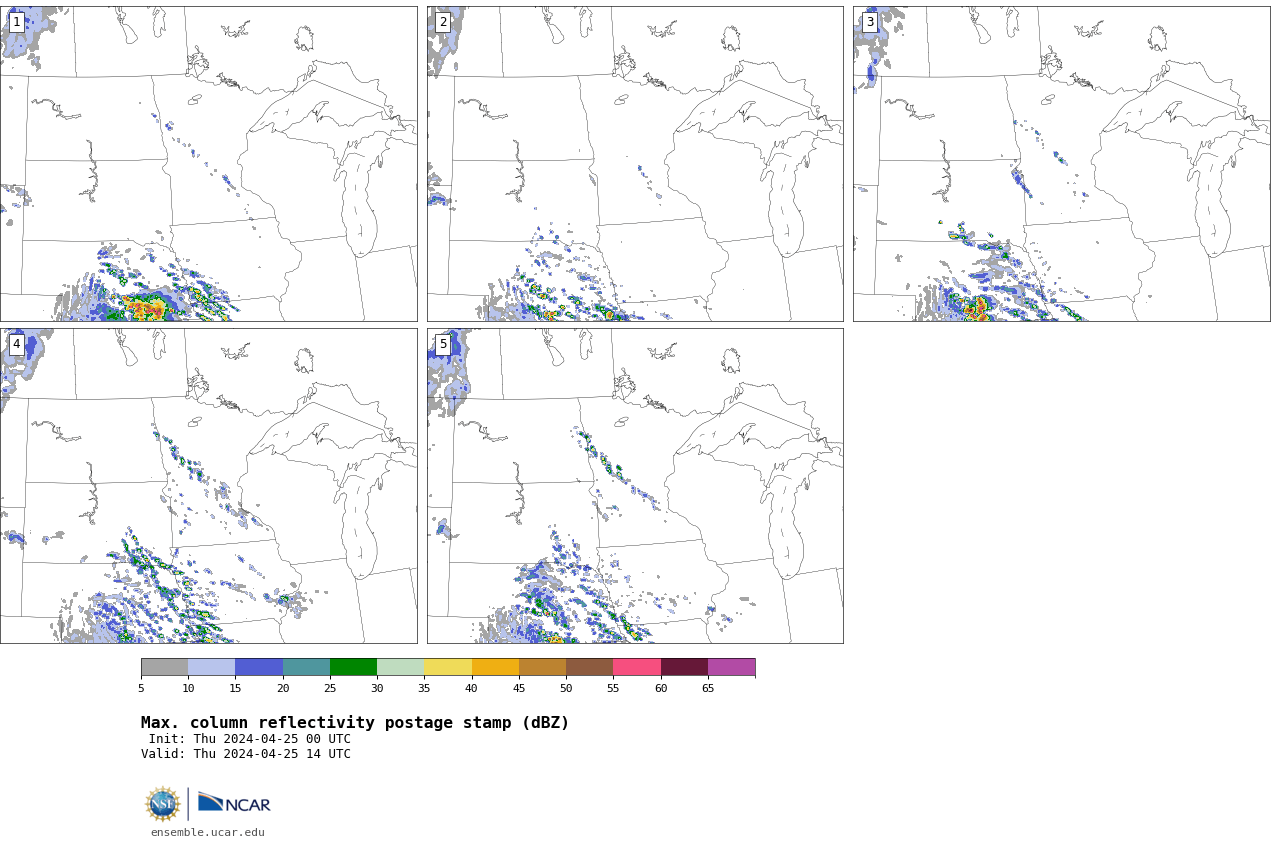Screen dimensions: 1280x844
Task: Click the panel number 1 label
Action: pos(16,22)
